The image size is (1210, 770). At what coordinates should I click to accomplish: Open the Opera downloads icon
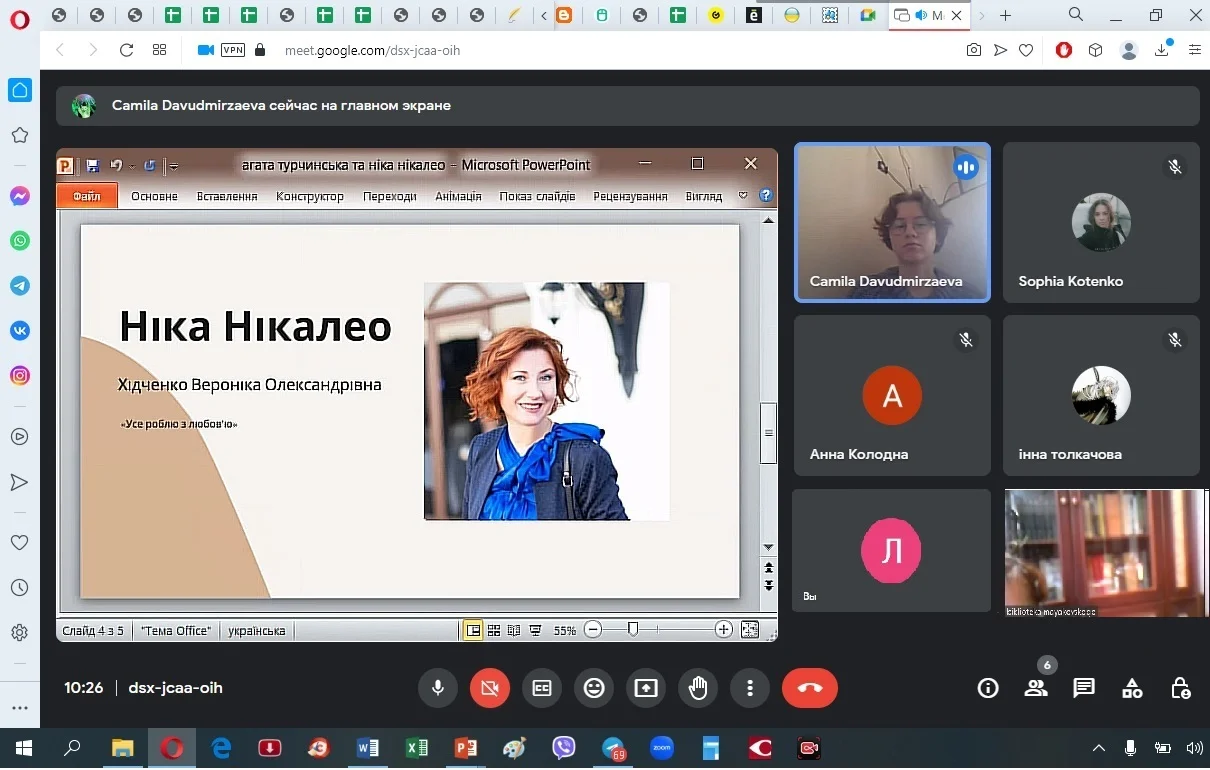point(1162,50)
